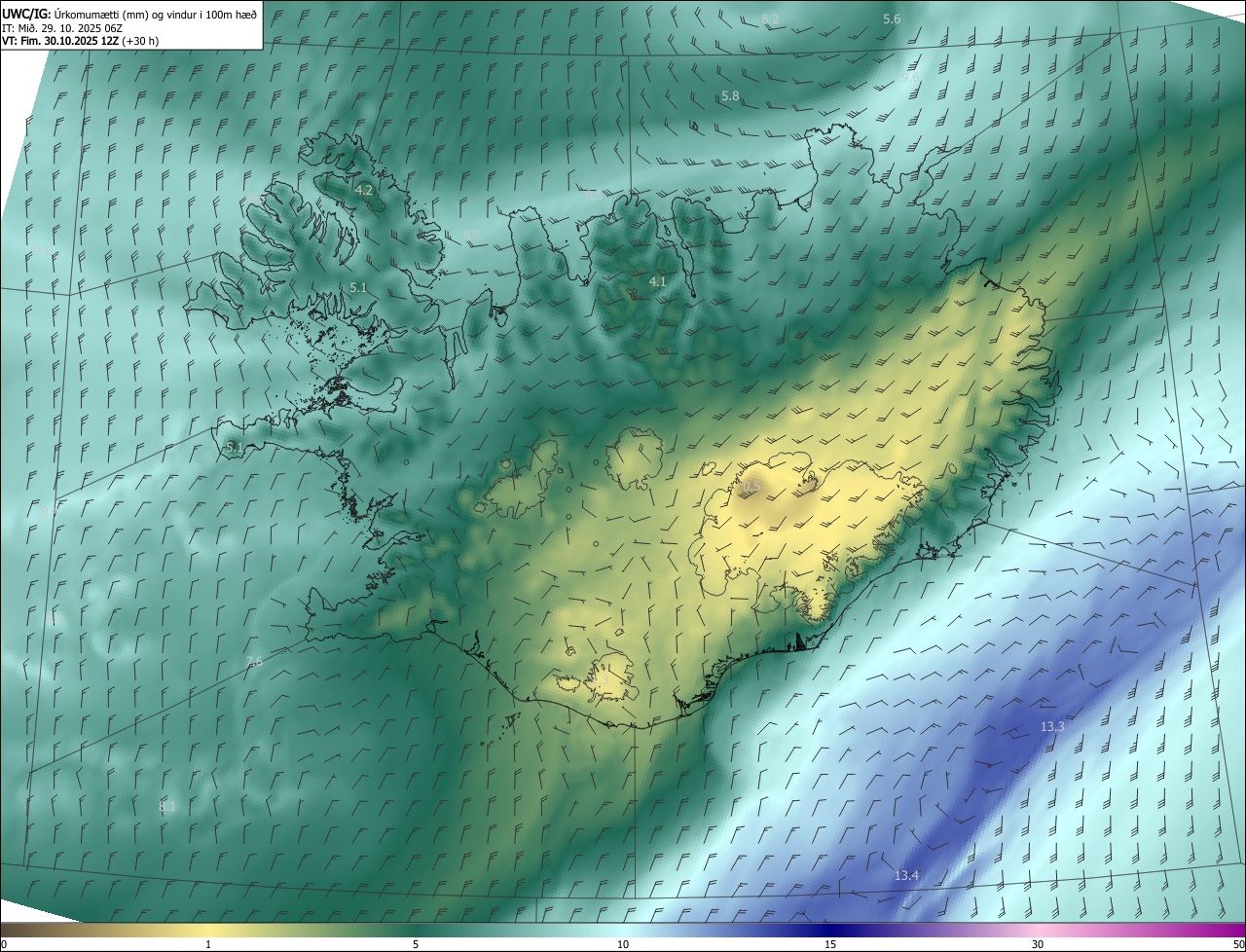This screenshot has width=1246, height=952.
Task: Click the color scale tick label 50
Action: tap(1238, 945)
